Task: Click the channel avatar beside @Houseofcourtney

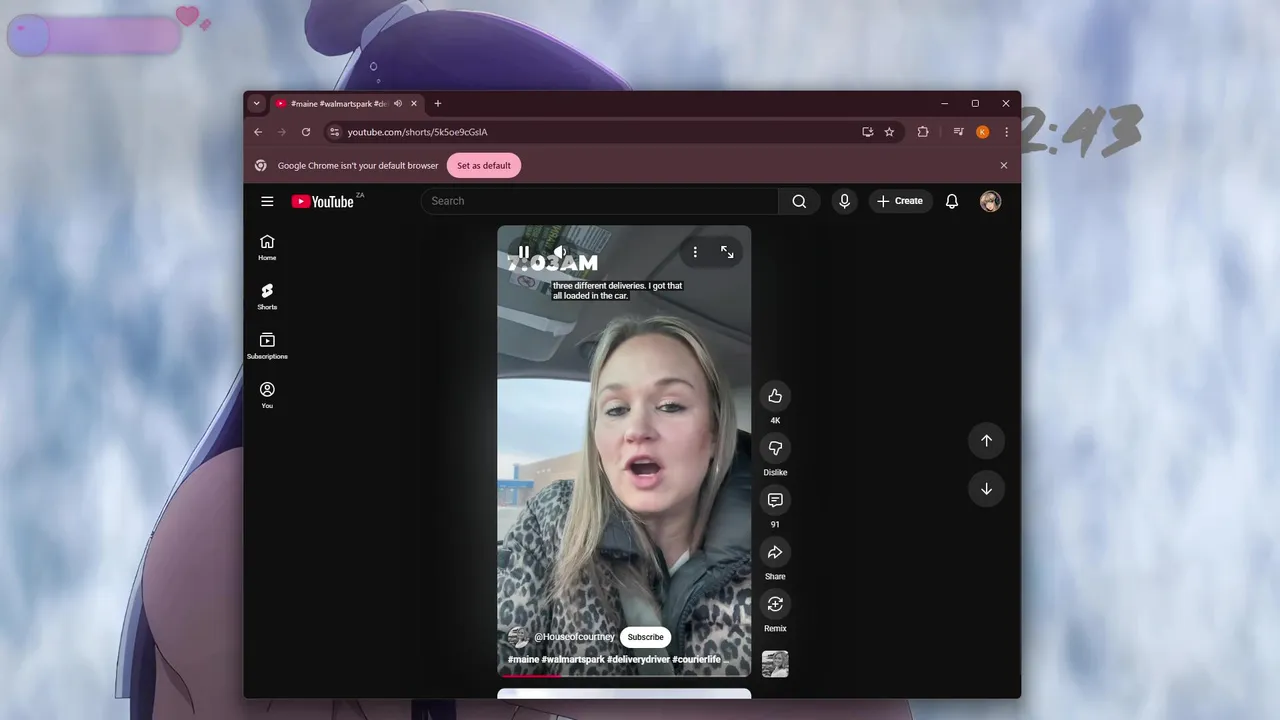Action: (518, 637)
